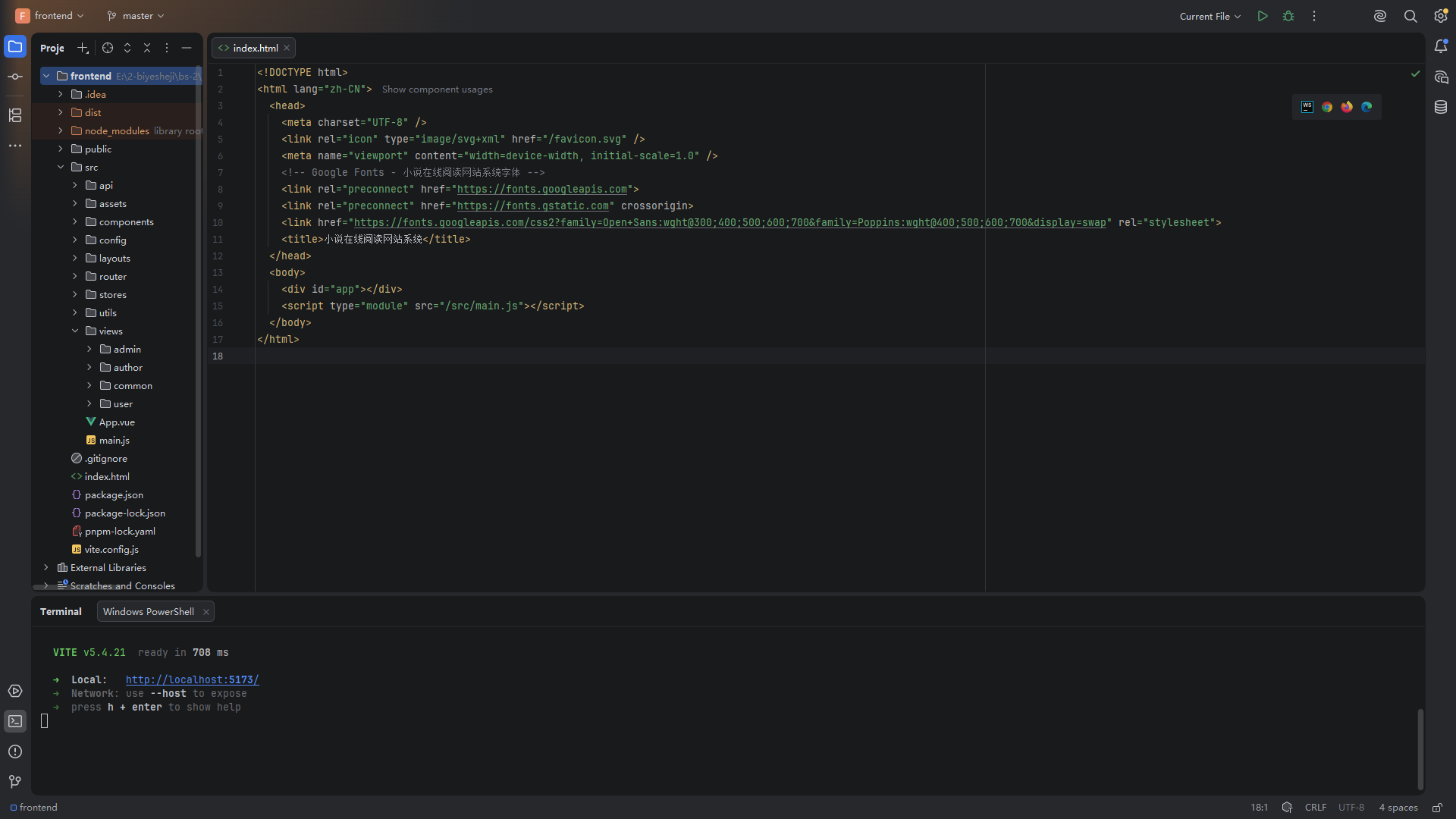Toggle the Terminal tool window icon
Viewport: 1456px width, 819px height.
point(15,721)
